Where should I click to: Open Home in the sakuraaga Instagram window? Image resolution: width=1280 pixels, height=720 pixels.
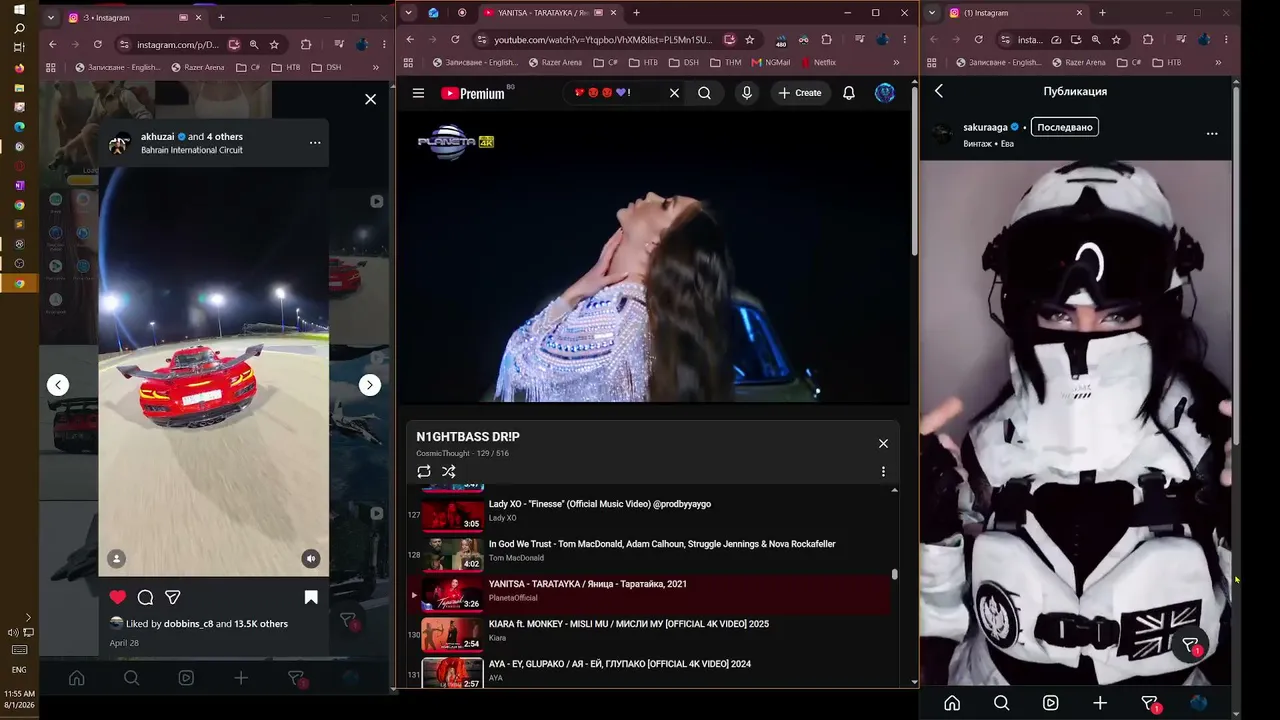[x=952, y=703]
